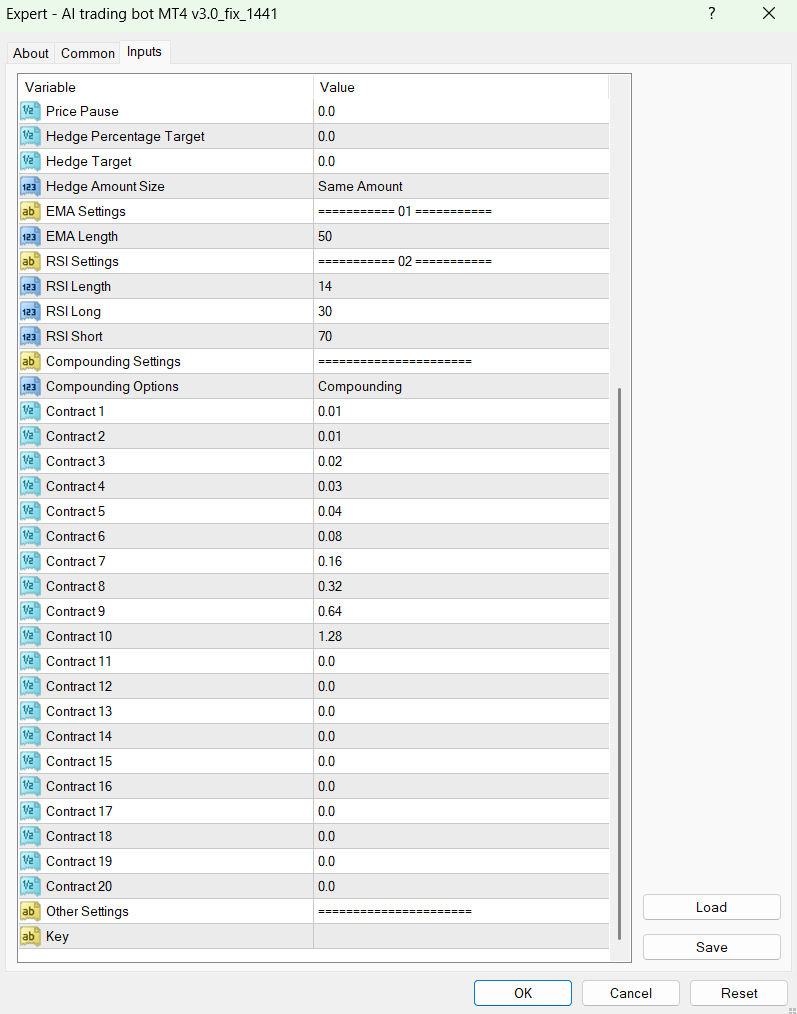Screen dimensions: 797x1014
Task: Click the Contract 4 value 0.03
Action: click(x=461, y=486)
